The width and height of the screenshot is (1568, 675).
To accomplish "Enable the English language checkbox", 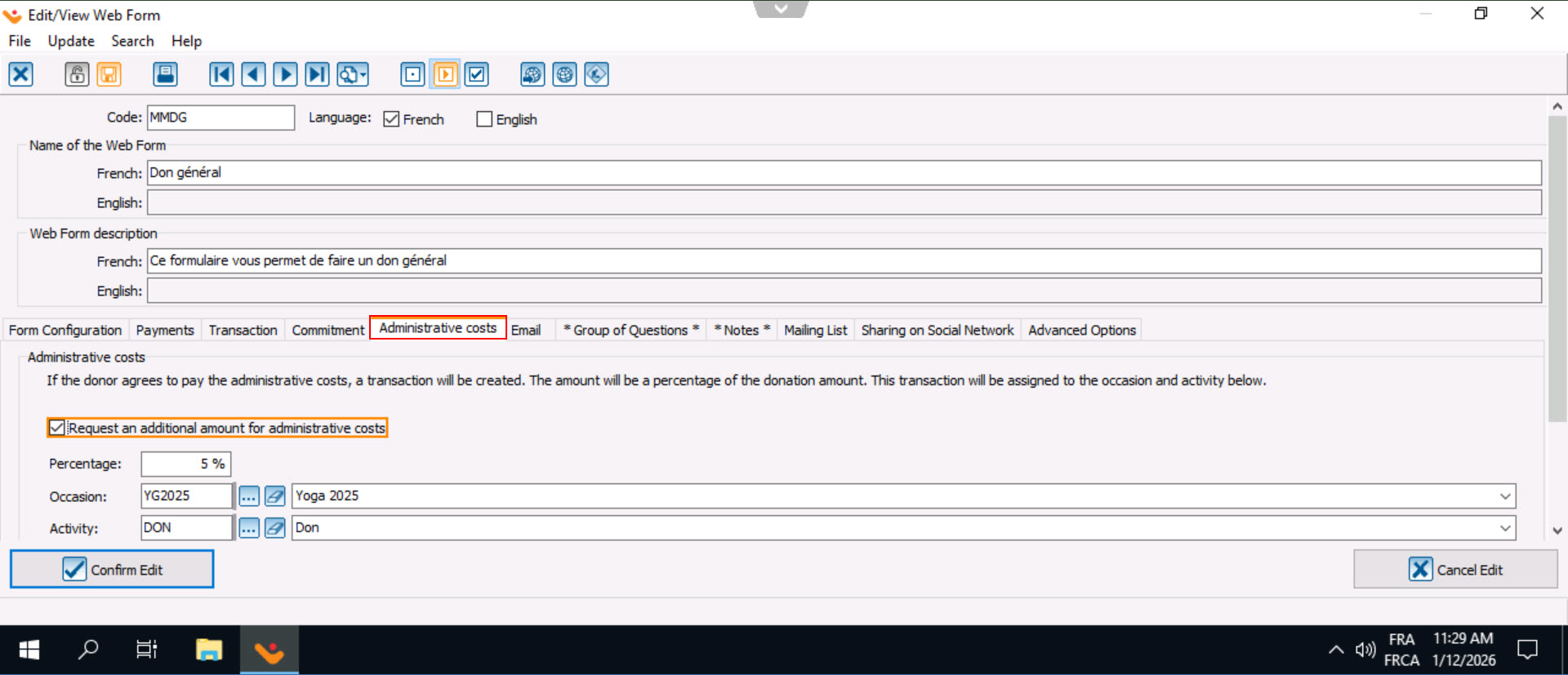I will [484, 119].
